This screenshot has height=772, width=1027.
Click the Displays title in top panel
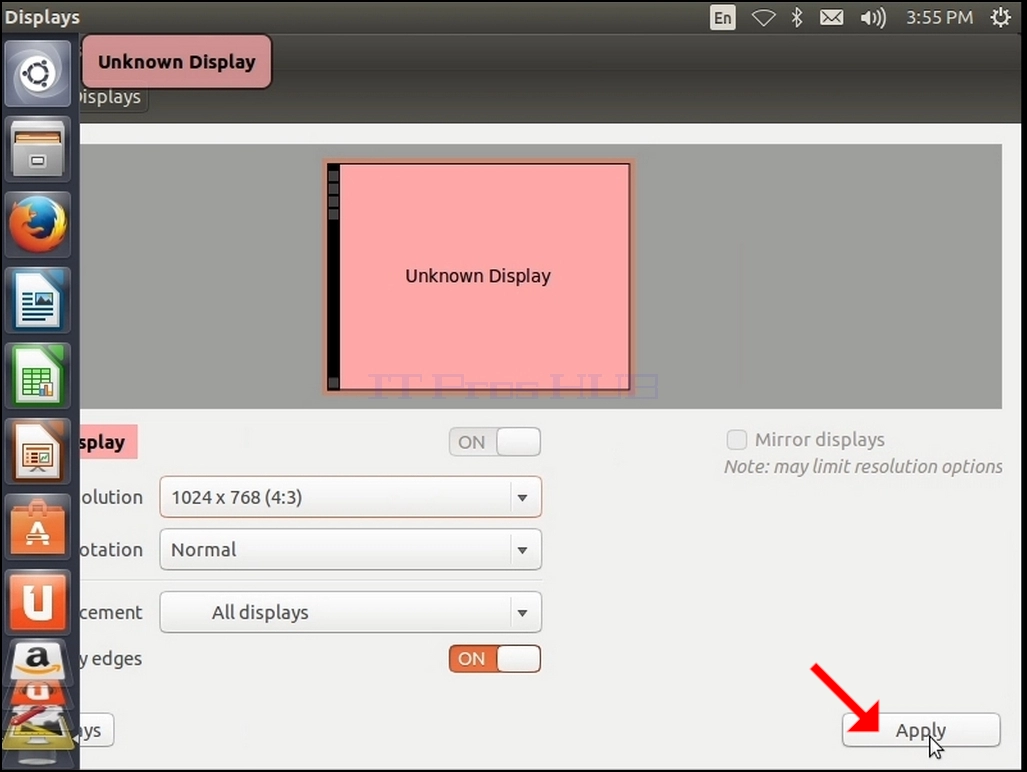[x=43, y=17]
